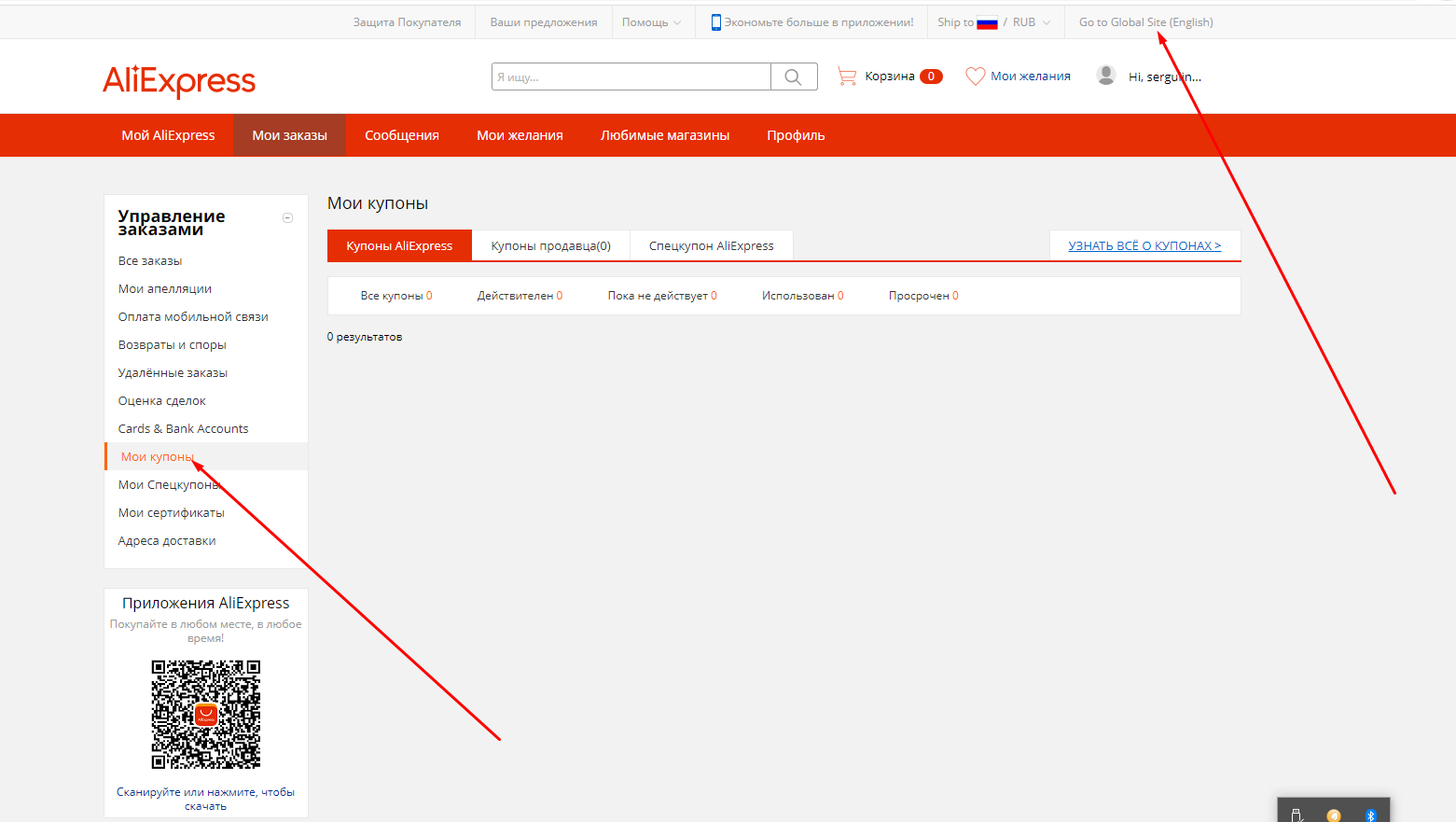Click the 0 результатов text
The height and width of the screenshot is (822, 1456).
pyautogui.click(x=365, y=337)
